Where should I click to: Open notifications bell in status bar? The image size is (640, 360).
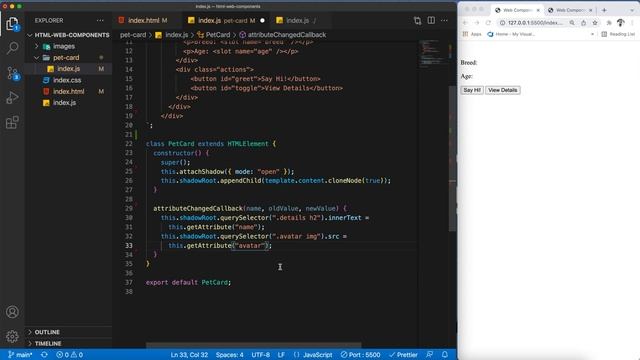[444, 355]
